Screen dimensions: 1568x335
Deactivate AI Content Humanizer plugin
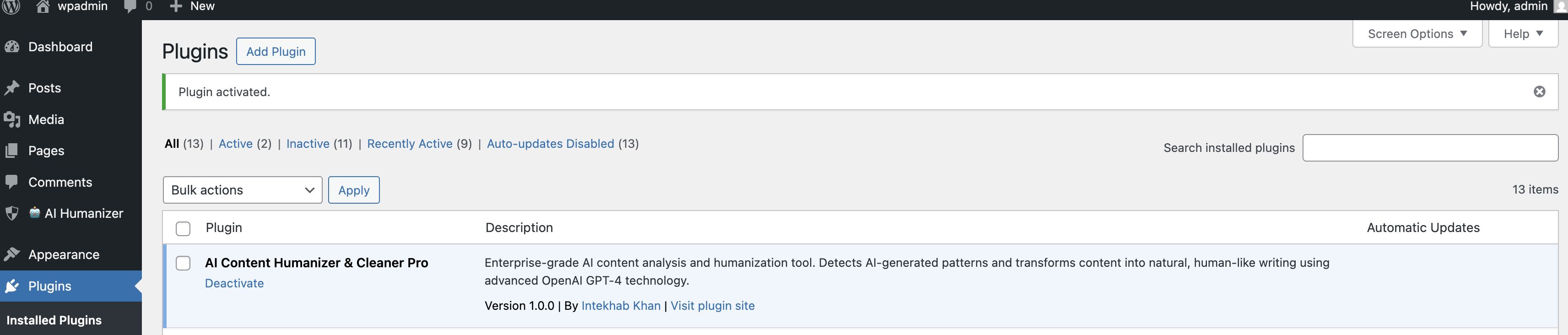(x=234, y=283)
